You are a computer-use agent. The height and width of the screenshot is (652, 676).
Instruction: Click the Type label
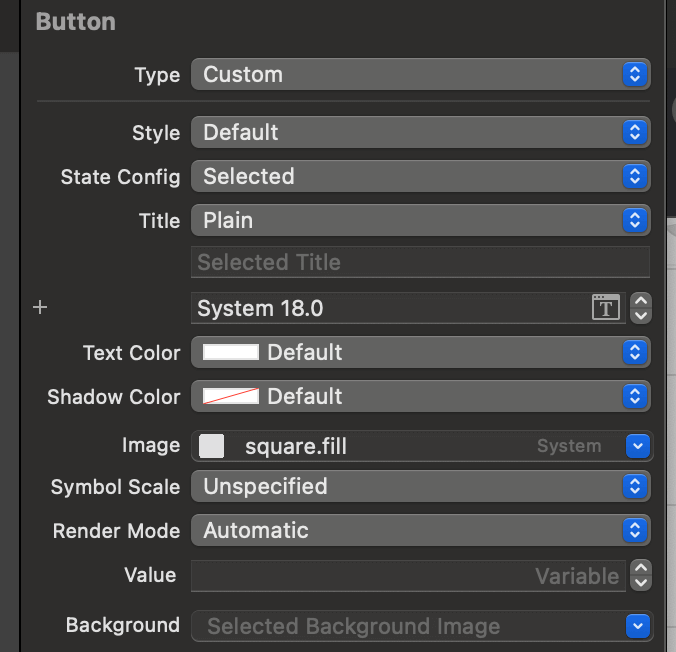pos(157,75)
